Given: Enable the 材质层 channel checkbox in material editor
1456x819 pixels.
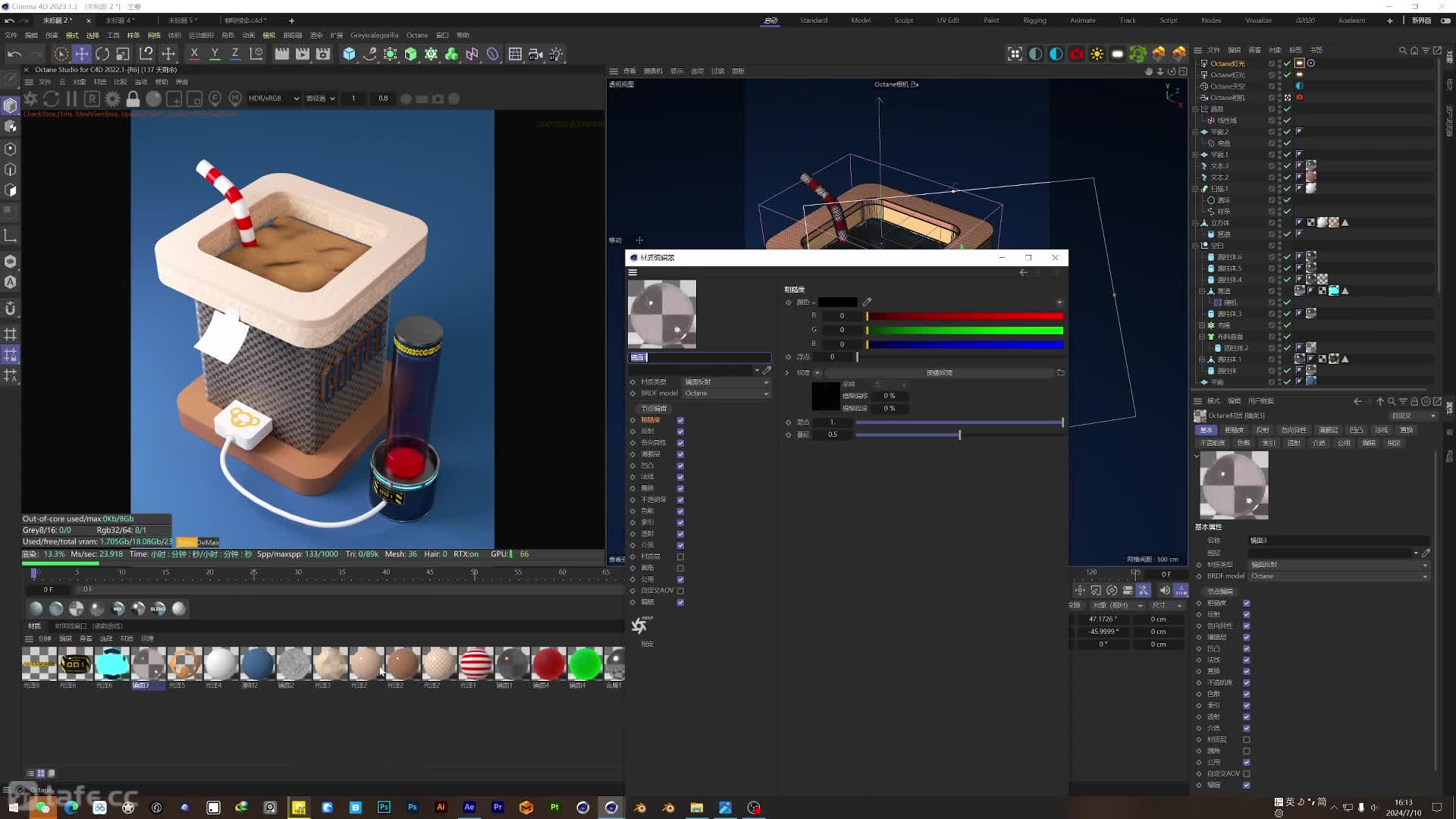Looking at the screenshot, I should [680, 557].
